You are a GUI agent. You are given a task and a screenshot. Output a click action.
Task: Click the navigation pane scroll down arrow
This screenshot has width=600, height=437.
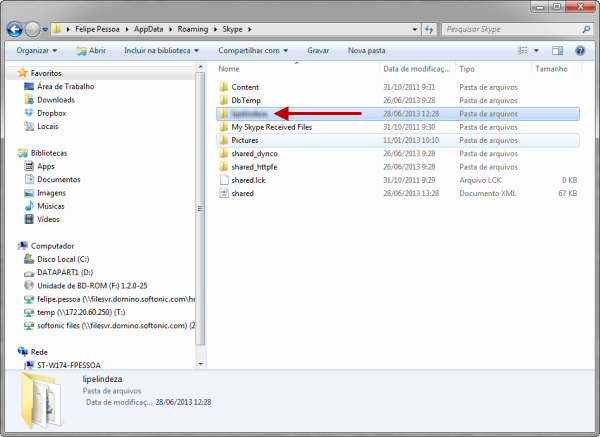tap(201, 364)
